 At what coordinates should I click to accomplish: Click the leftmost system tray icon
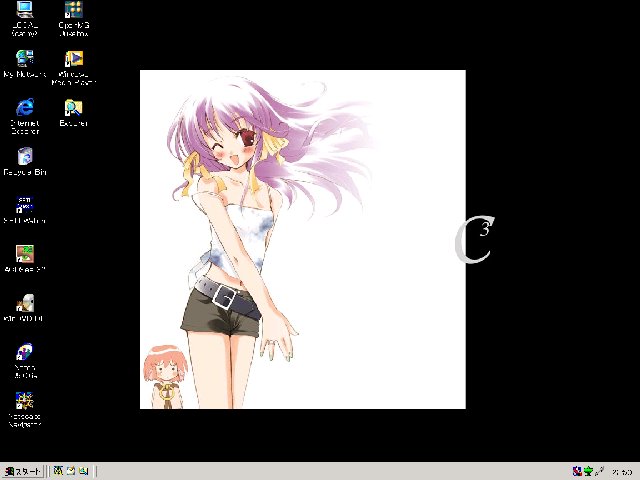(578, 471)
